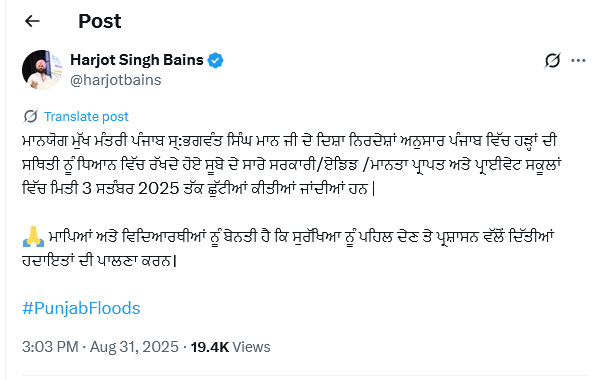
Task: Click the folded hands emoji
Action: (x=33, y=237)
